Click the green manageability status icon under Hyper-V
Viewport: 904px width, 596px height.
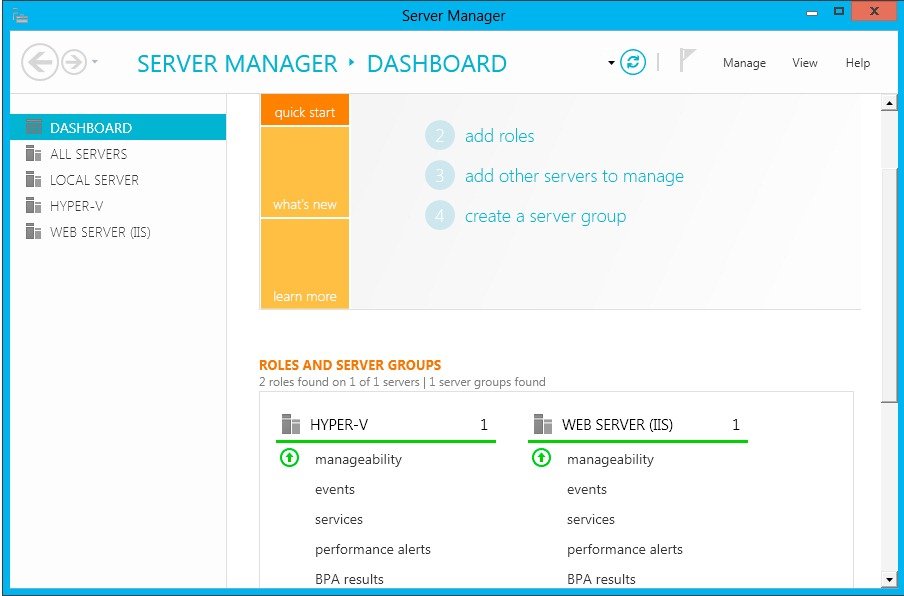click(x=289, y=458)
